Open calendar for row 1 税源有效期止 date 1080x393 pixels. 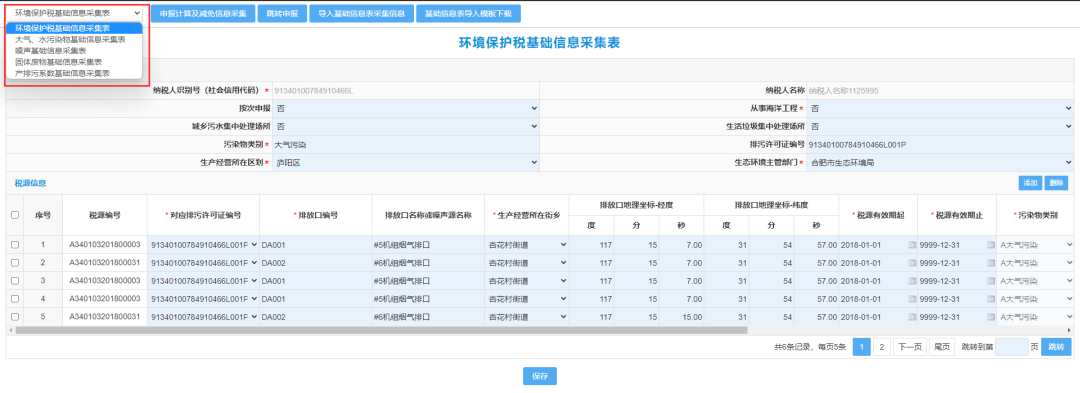pyautogui.click(x=991, y=245)
